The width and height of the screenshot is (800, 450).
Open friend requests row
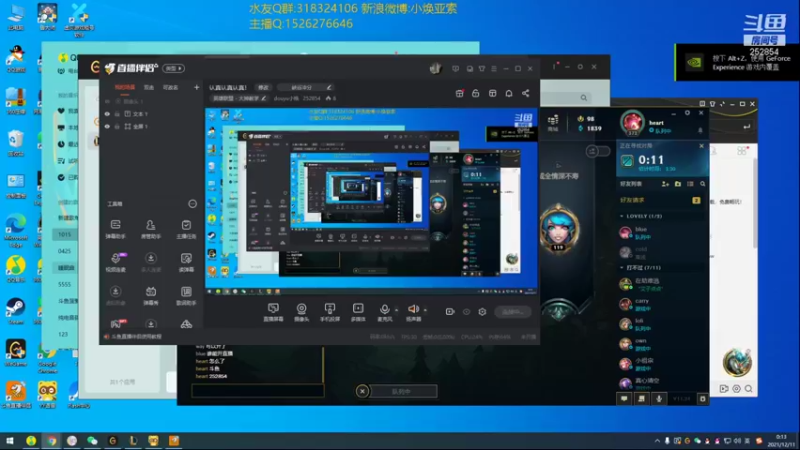pyautogui.click(x=662, y=200)
